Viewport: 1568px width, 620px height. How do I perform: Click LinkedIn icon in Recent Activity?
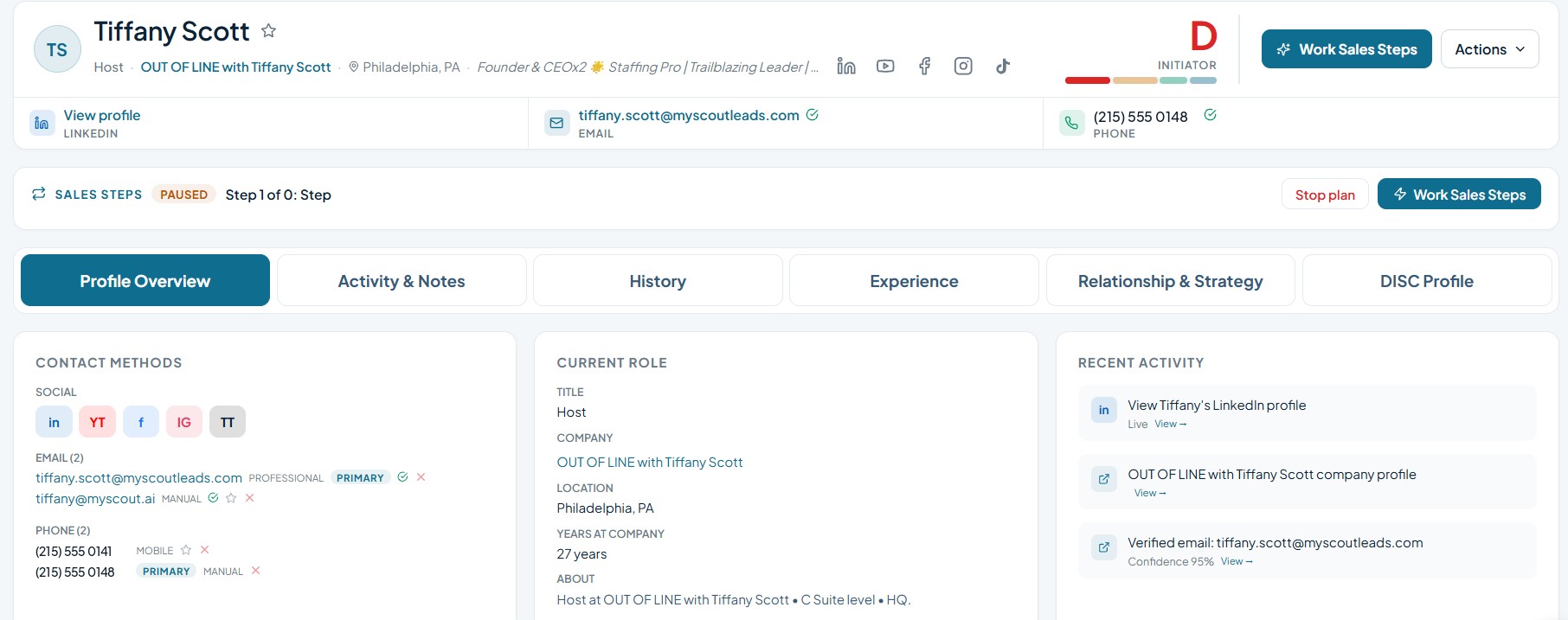click(x=1104, y=410)
